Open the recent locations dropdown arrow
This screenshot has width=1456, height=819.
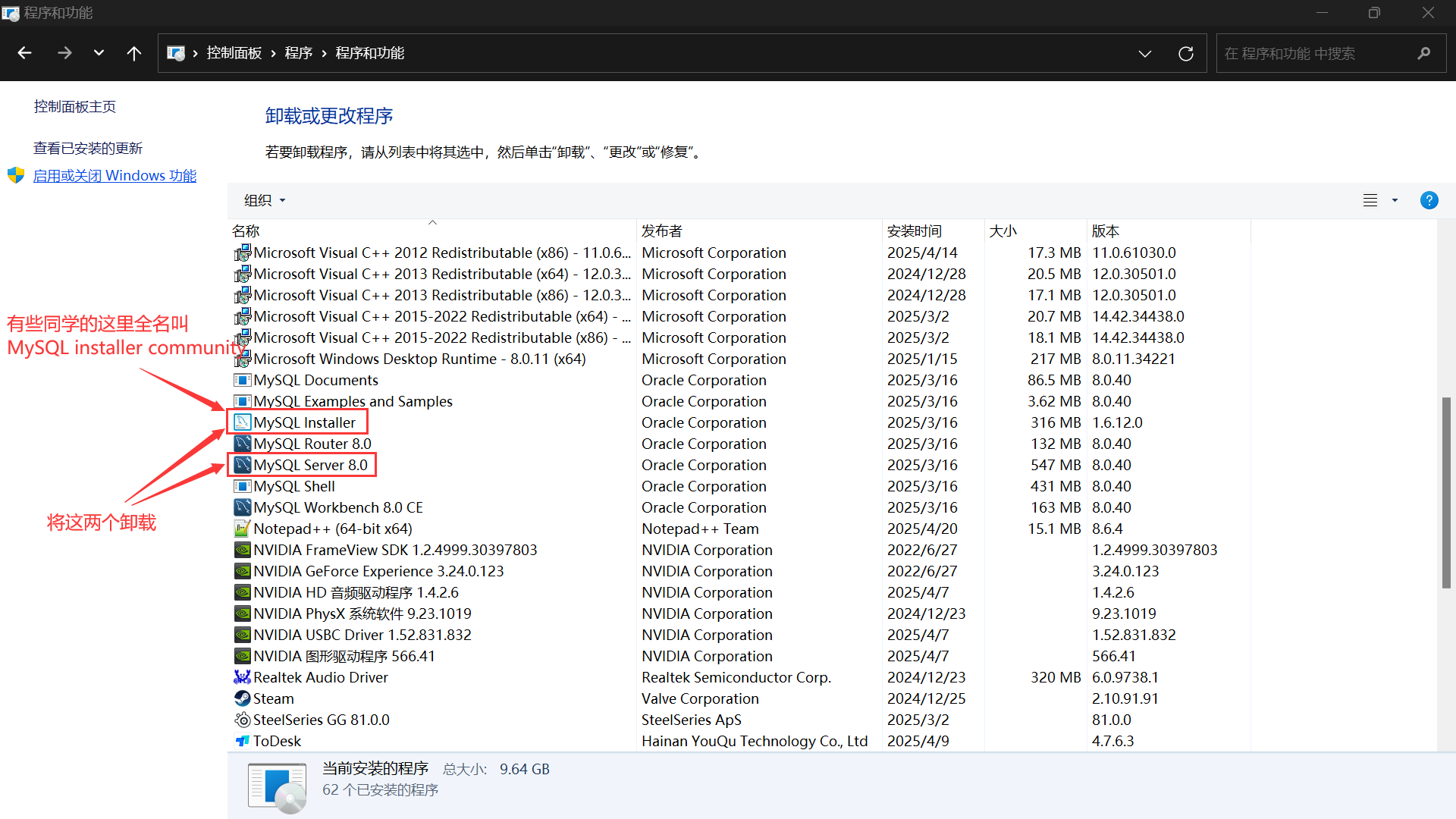[x=99, y=53]
